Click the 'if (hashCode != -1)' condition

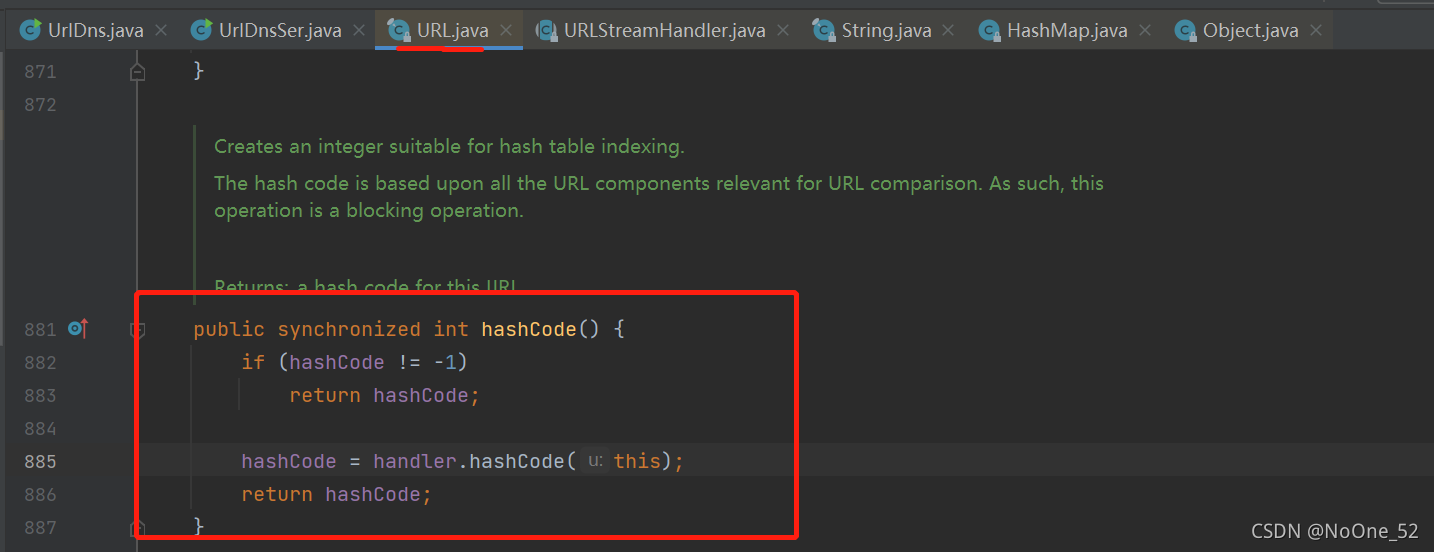click(x=355, y=362)
